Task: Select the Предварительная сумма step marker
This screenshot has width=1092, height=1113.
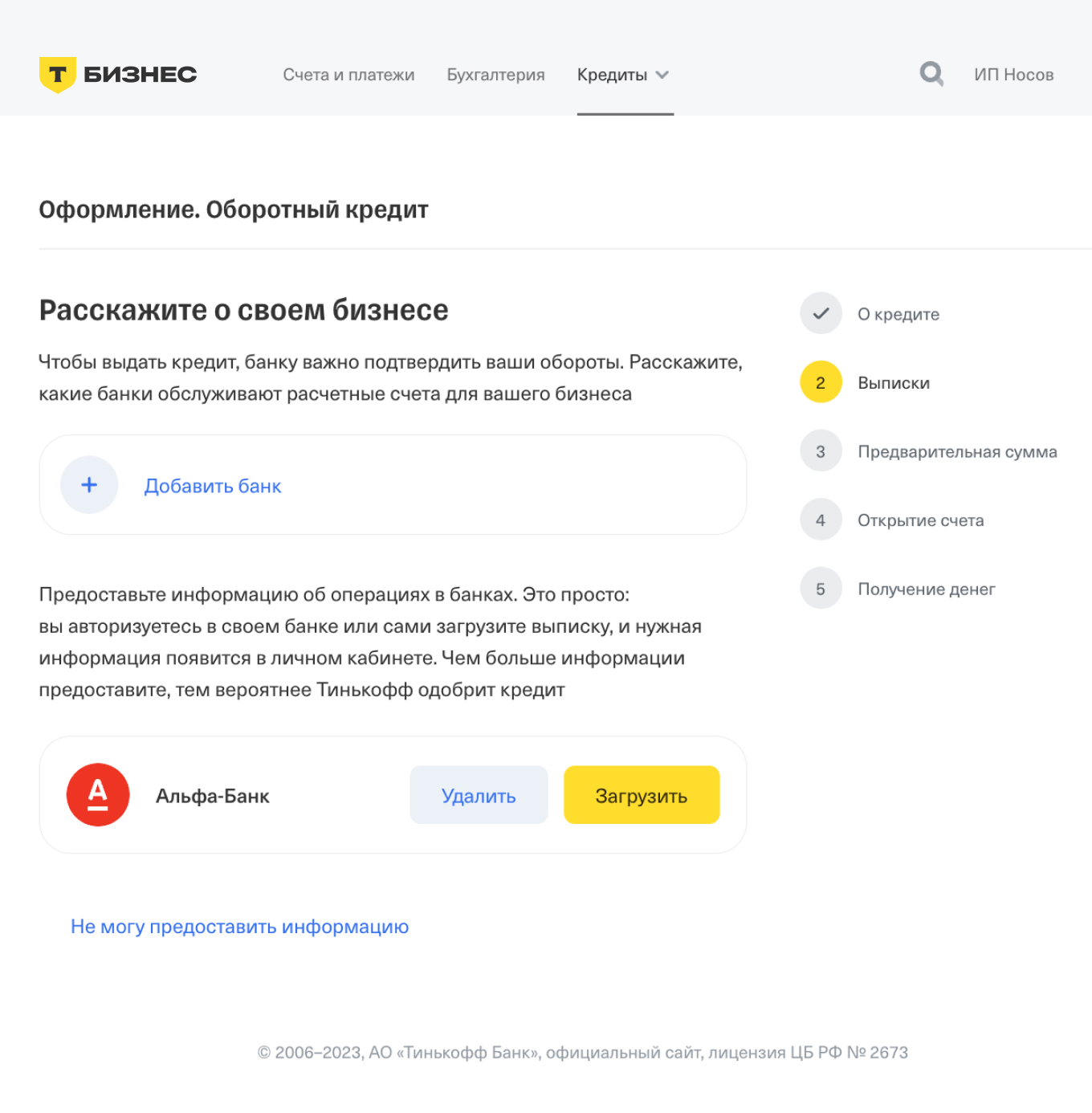Action: 820,451
